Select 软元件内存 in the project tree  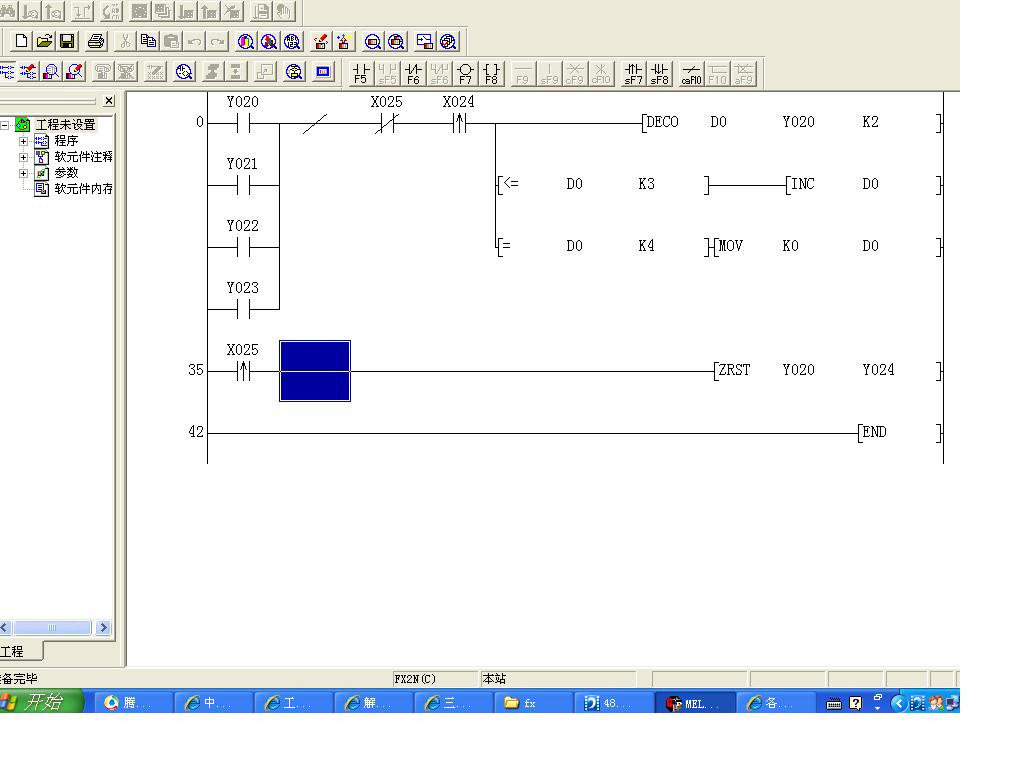coord(82,189)
